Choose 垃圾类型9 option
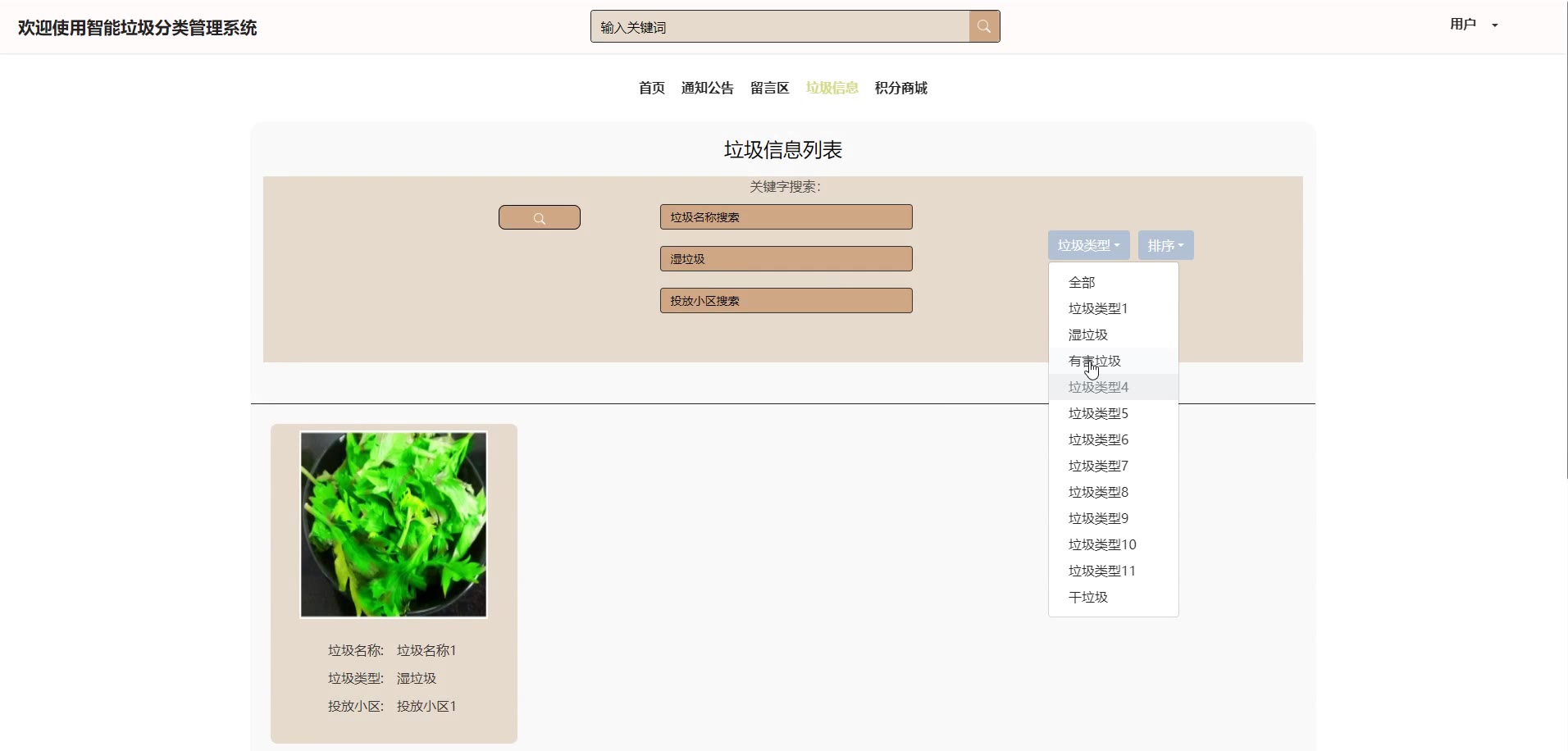This screenshot has height=751, width=1568. (1114, 518)
